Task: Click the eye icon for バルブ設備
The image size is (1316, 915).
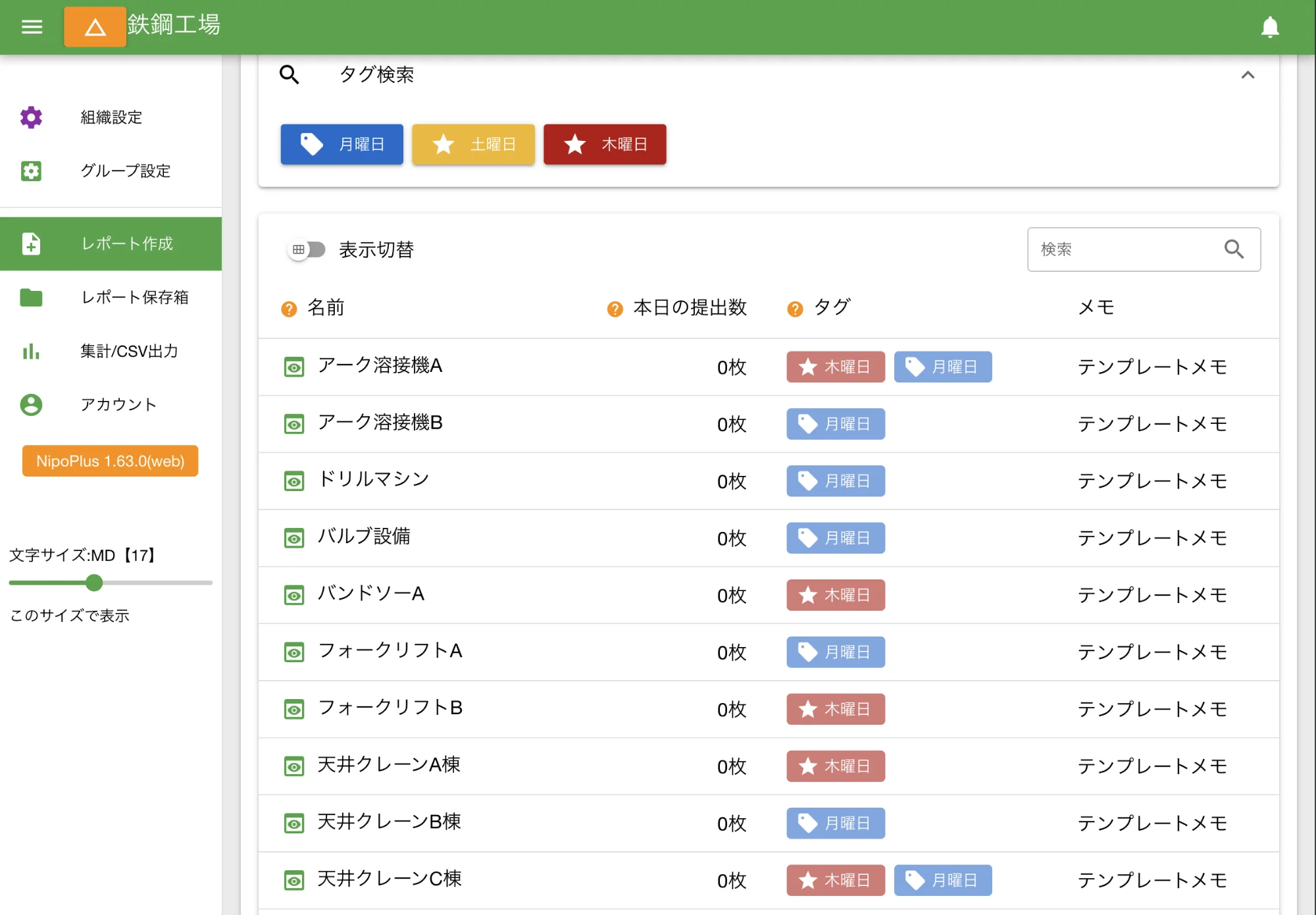Action: [294, 538]
